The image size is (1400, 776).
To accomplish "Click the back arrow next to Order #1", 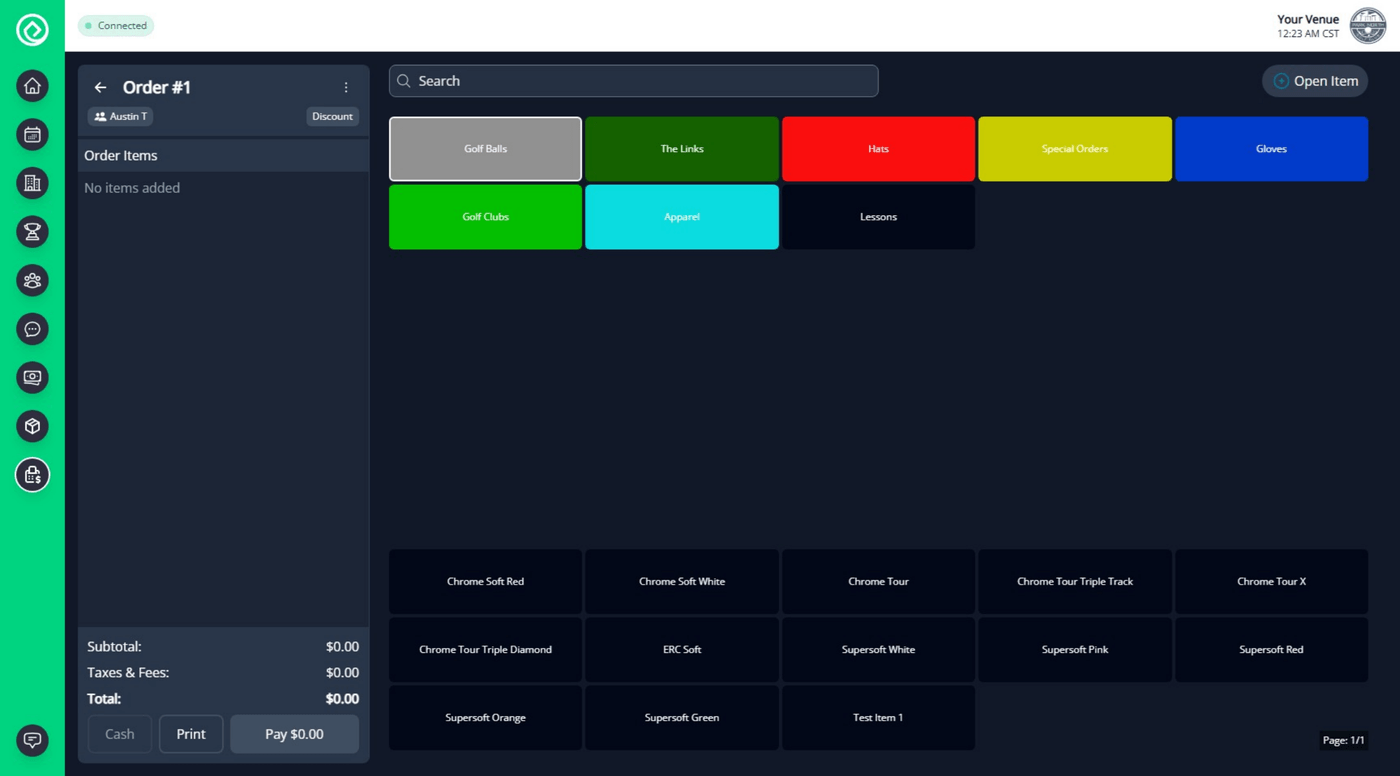I will click(x=100, y=88).
